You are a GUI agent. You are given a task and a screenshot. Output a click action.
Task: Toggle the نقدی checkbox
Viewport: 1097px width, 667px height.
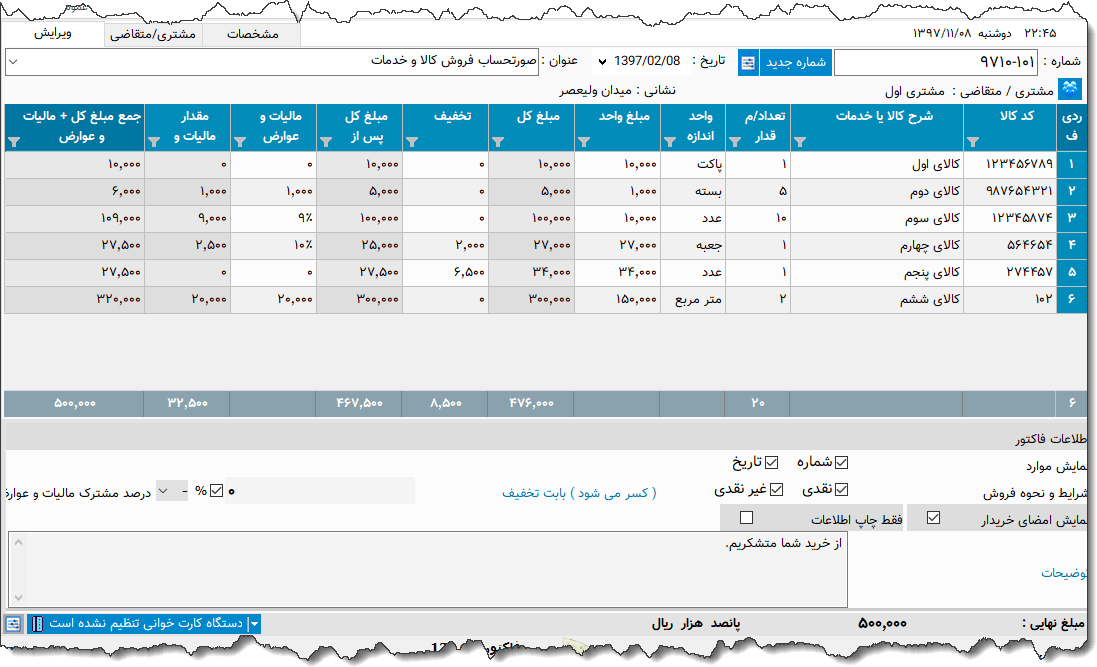[x=843, y=489]
